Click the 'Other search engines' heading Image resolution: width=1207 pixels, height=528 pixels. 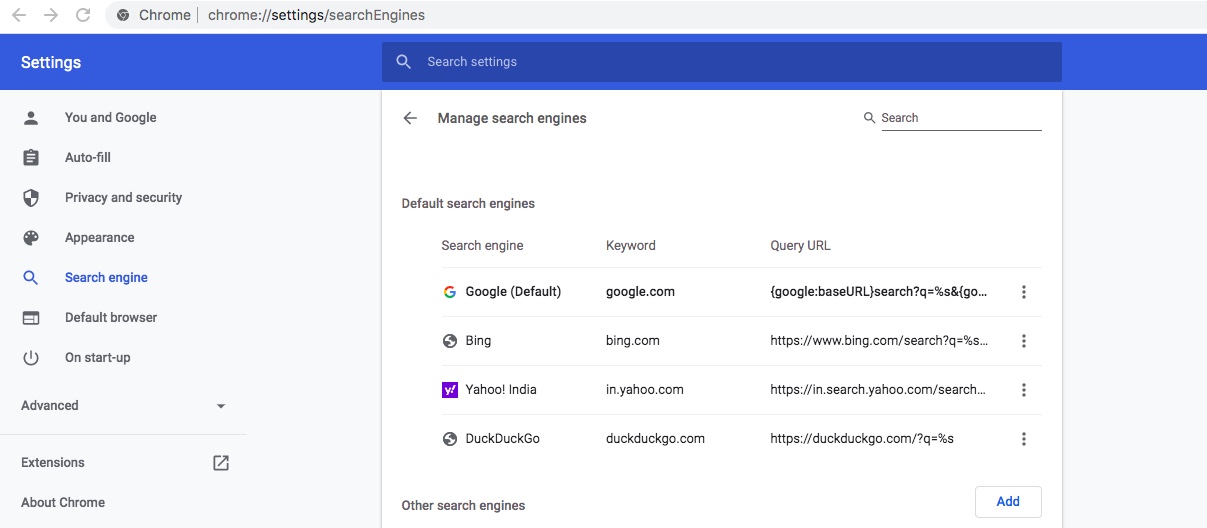click(x=463, y=505)
